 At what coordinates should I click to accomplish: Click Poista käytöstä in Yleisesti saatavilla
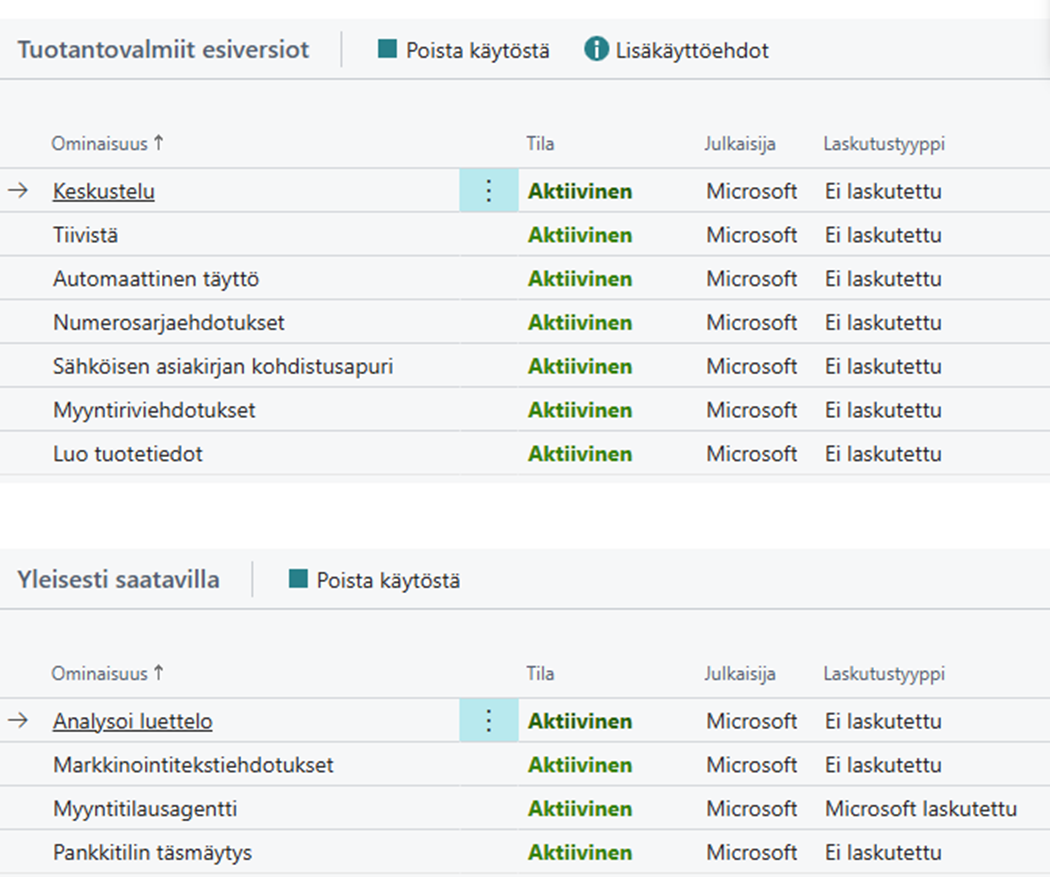pyautogui.click(x=374, y=580)
